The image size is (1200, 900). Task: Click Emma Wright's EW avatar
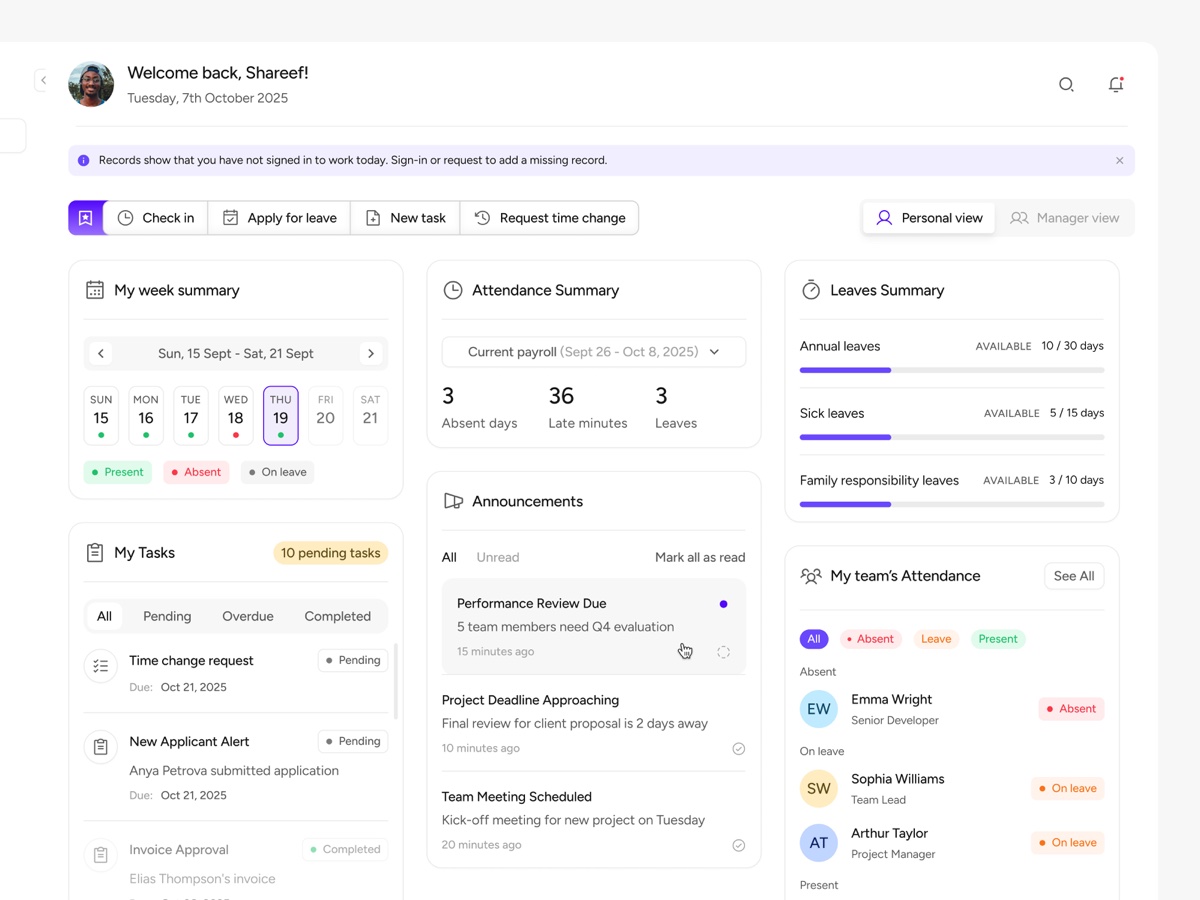click(x=819, y=709)
